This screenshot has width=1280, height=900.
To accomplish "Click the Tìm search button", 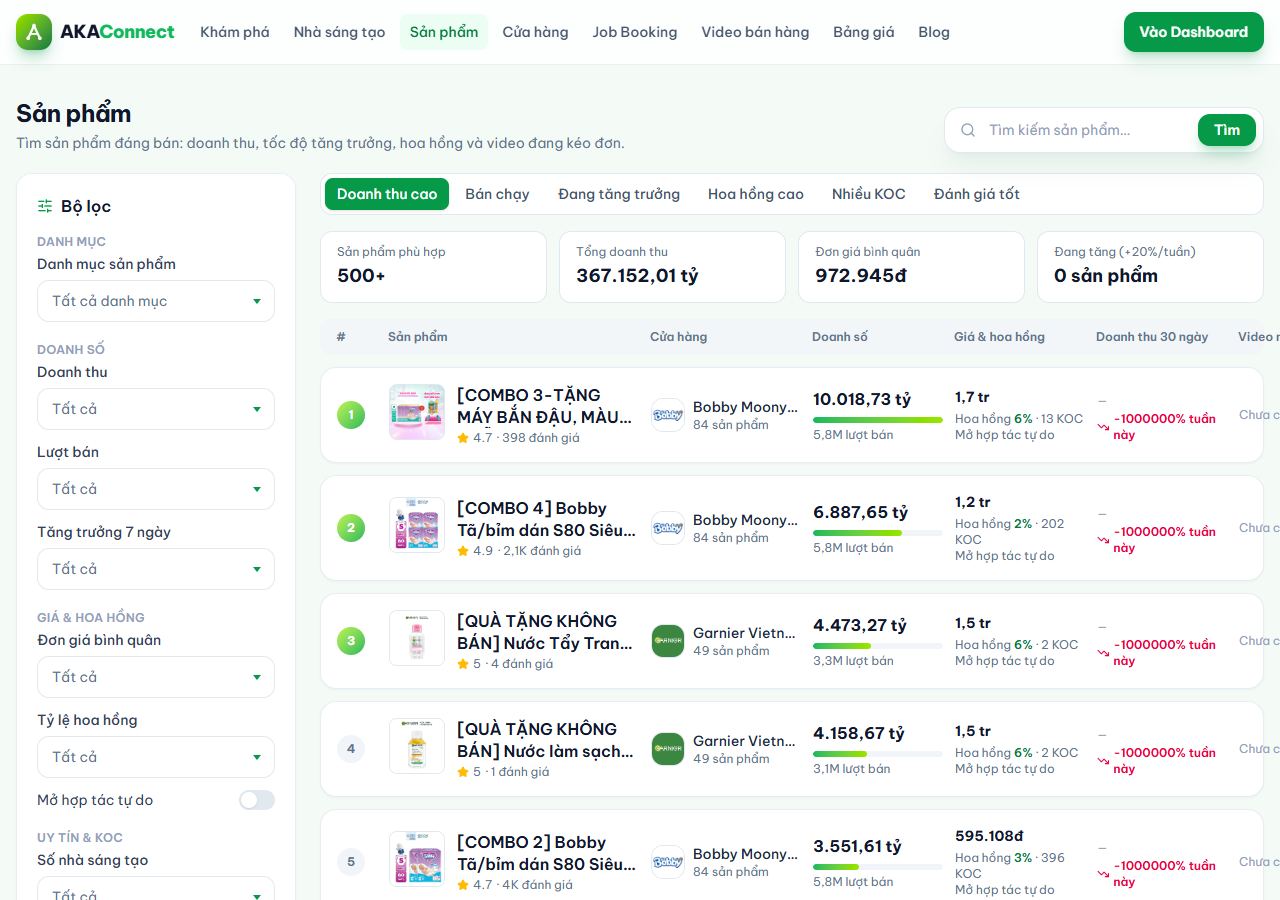I will [x=1227, y=130].
